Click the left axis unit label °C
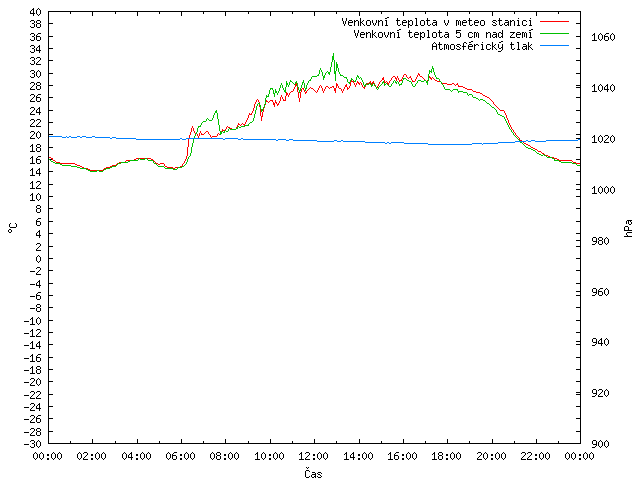Screen dimensions: 640x480 [x=13, y=228]
